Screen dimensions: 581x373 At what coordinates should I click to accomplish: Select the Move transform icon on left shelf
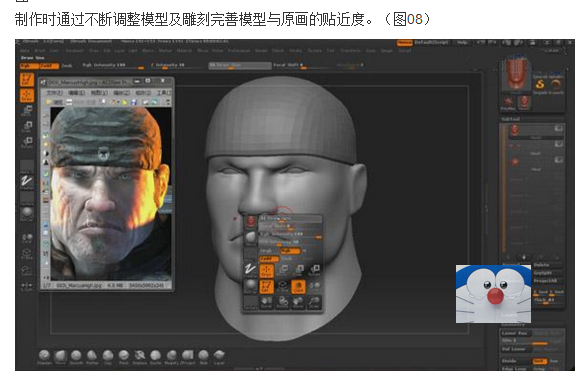click(x=27, y=110)
